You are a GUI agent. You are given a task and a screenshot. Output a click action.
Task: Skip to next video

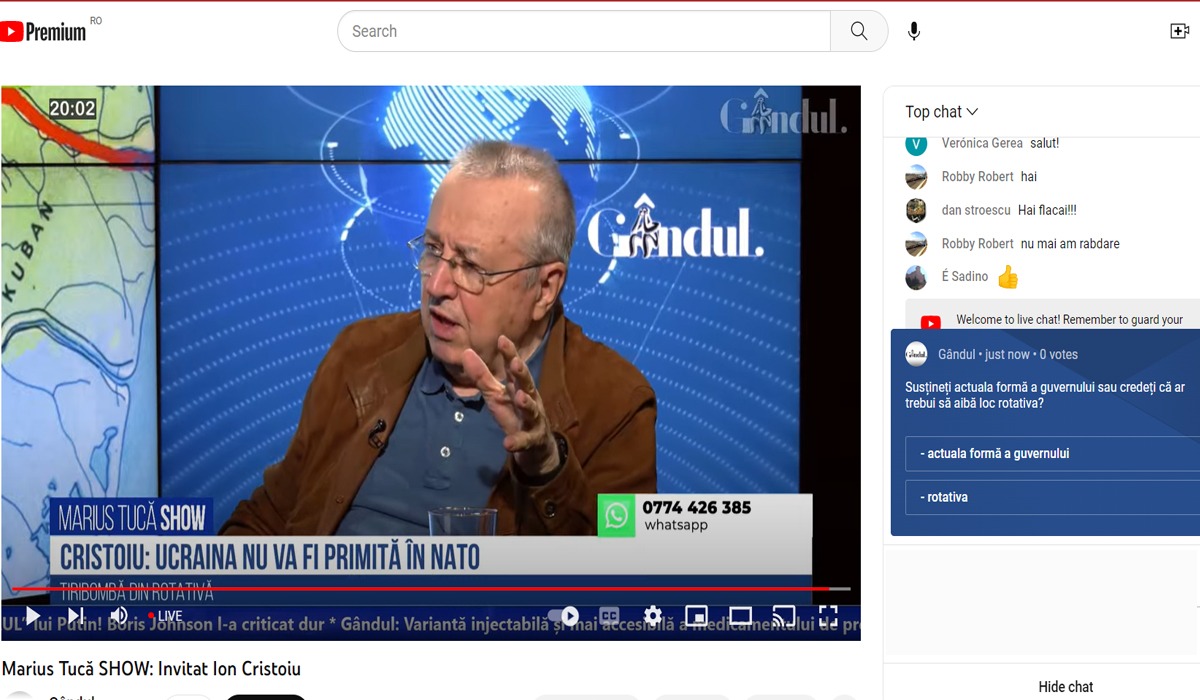[76, 615]
